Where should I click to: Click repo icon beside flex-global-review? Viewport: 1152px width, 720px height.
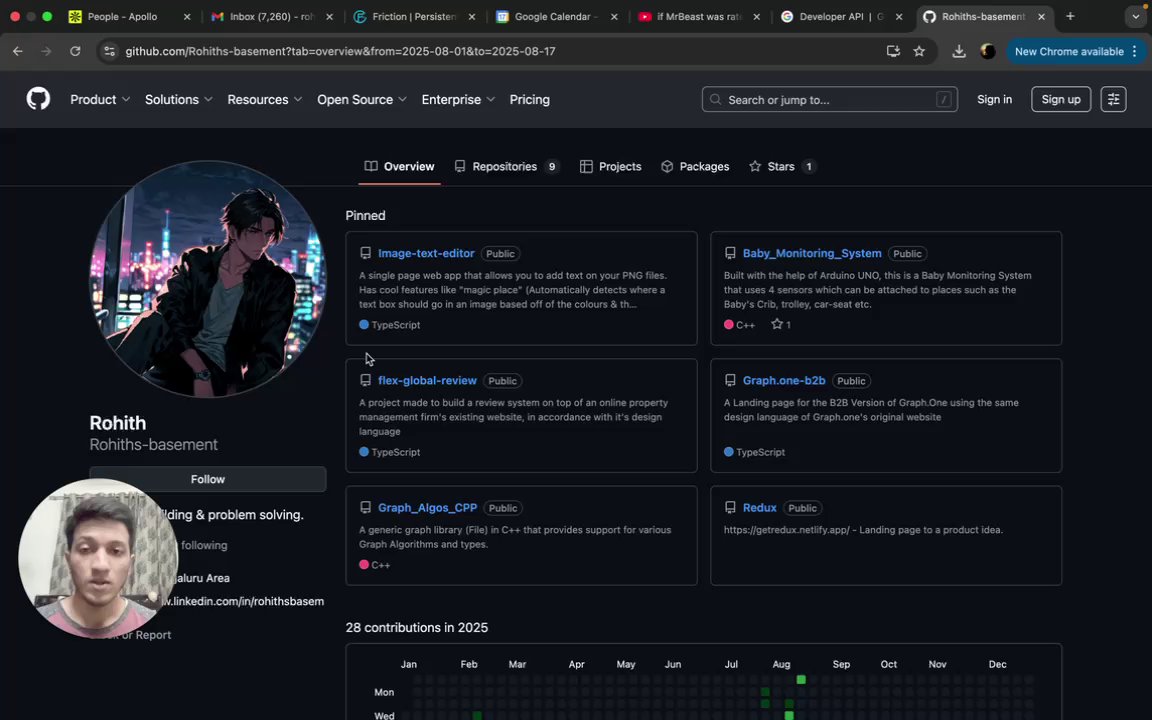[x=365, y=381]
